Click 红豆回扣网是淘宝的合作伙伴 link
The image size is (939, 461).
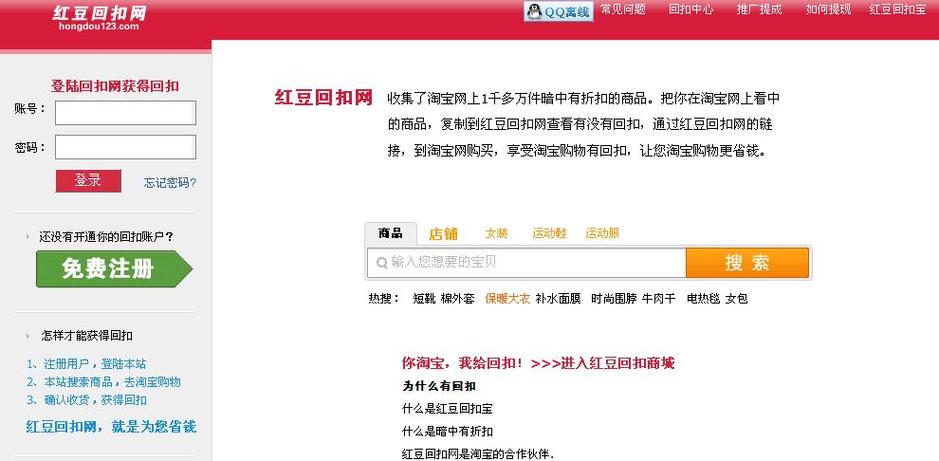(478, 454)
